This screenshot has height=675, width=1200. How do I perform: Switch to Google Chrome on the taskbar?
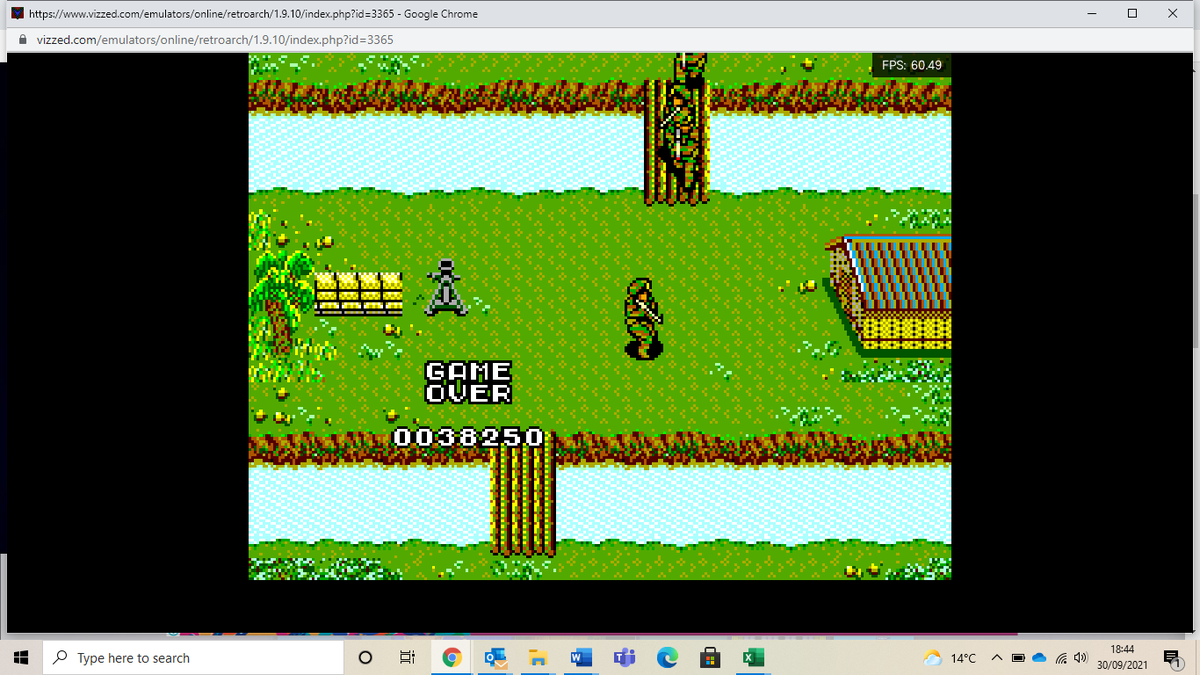452,658
